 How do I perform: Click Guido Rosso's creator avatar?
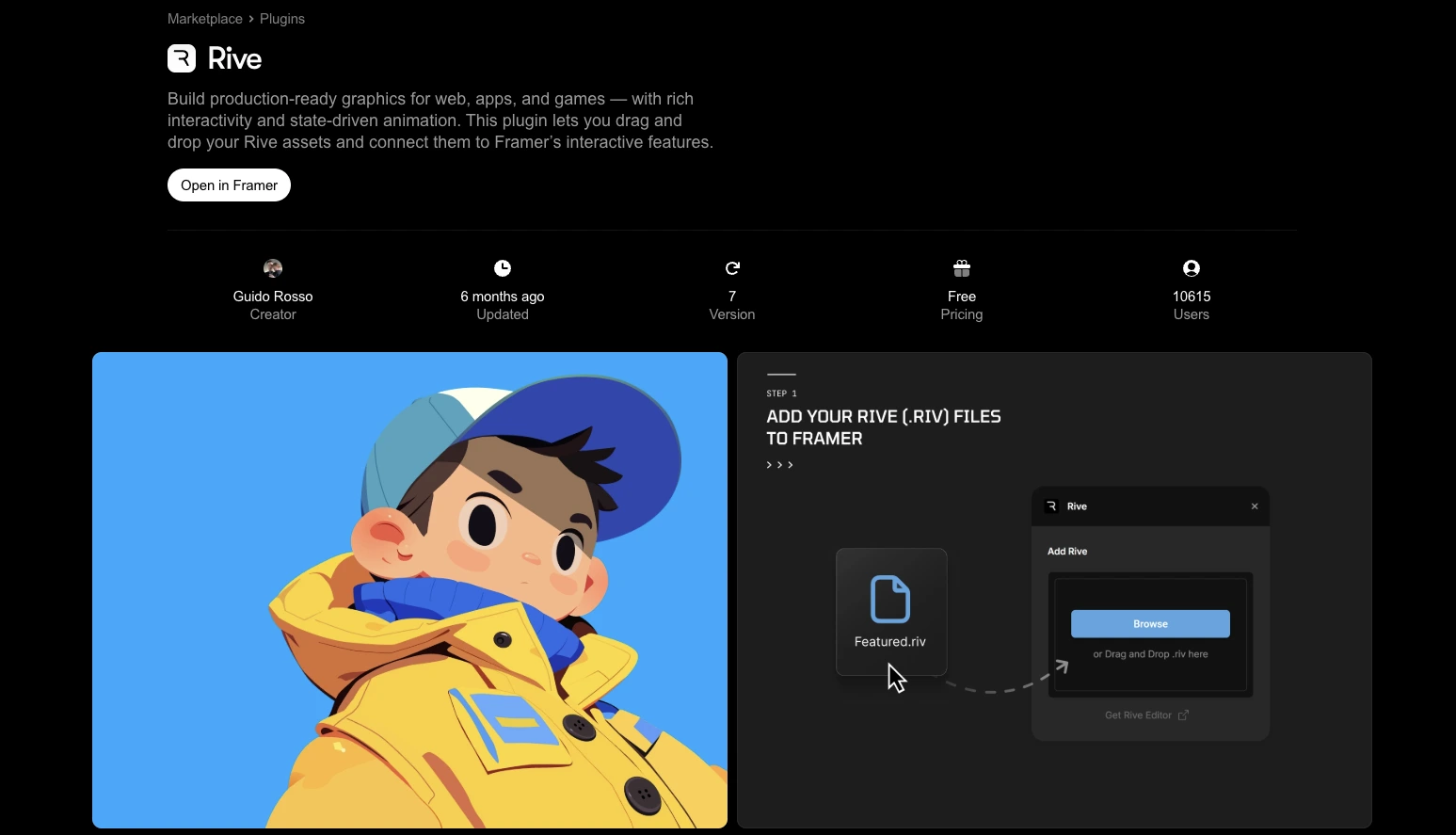272,268
